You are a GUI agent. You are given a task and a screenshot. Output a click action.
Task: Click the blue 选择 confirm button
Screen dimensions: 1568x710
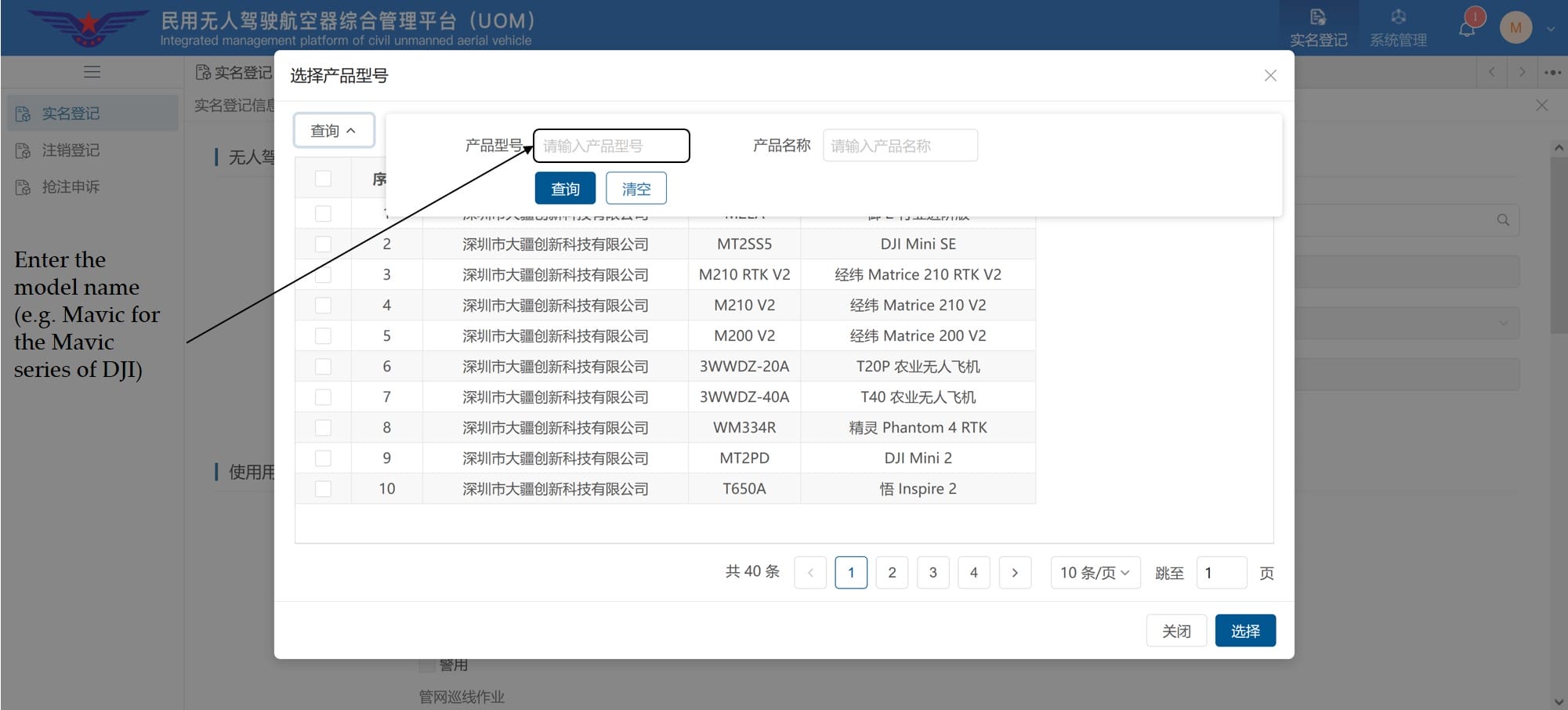[x=1245, y=631]
